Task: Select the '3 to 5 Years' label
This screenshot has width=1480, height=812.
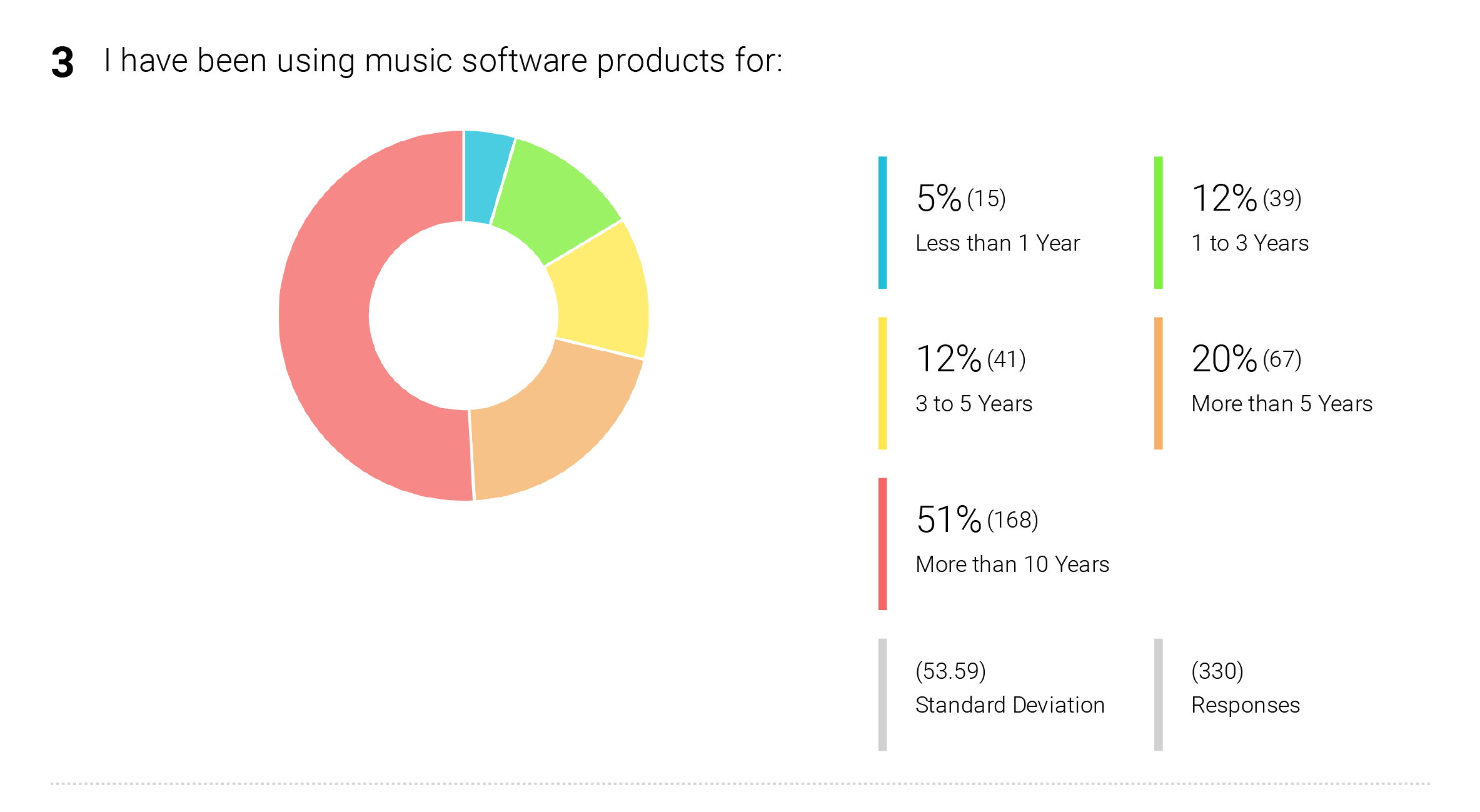Action: pyautogui.click(x=974, y=403)
